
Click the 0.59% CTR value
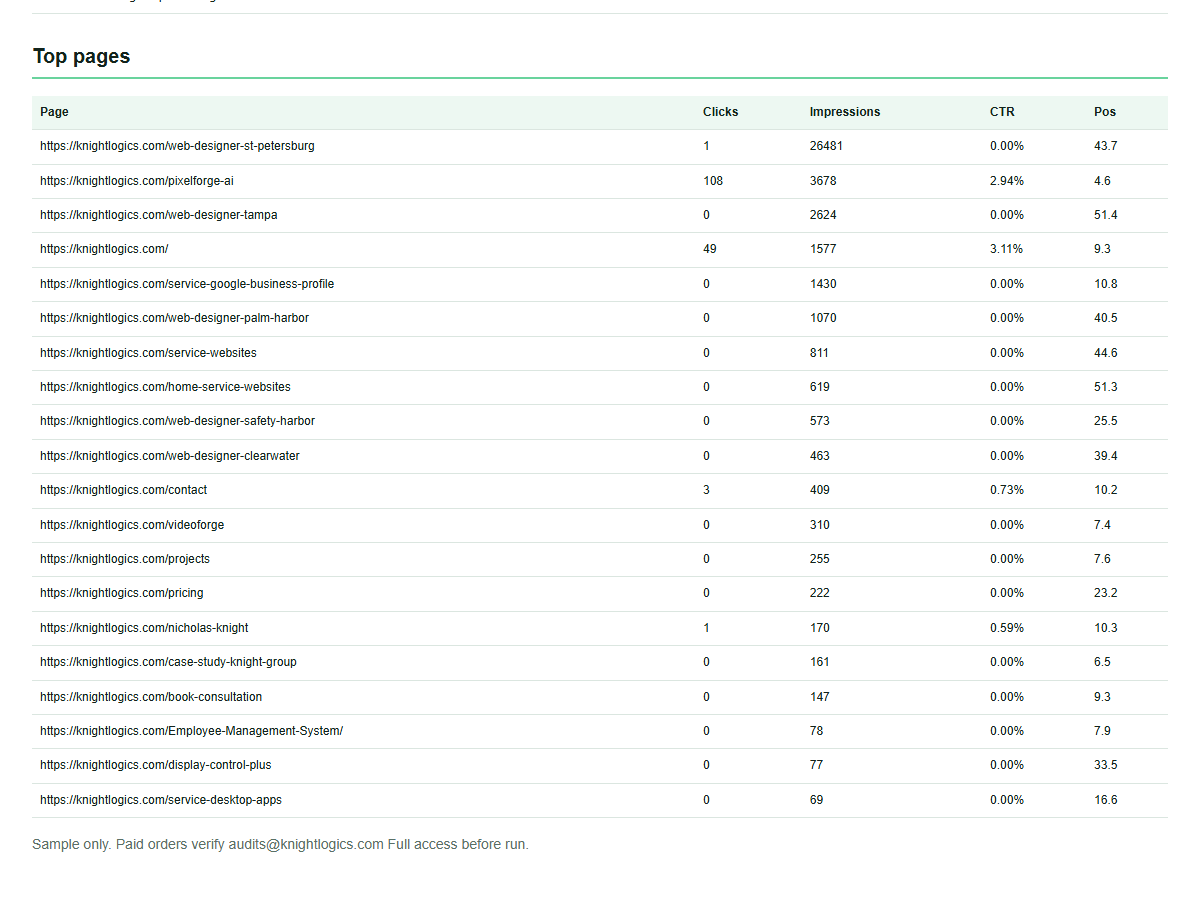(x=1007, y=628)
